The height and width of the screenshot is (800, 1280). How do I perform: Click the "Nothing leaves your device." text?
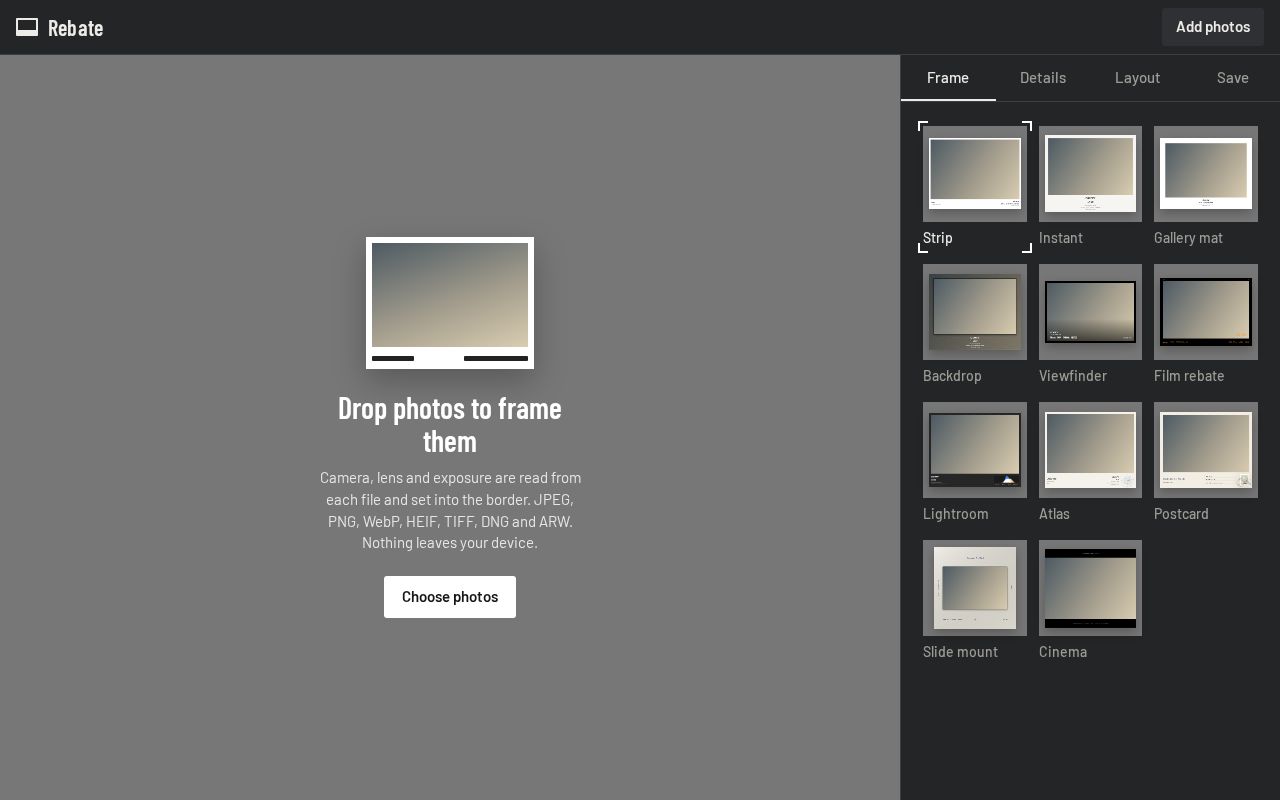(x=450, y=543)
